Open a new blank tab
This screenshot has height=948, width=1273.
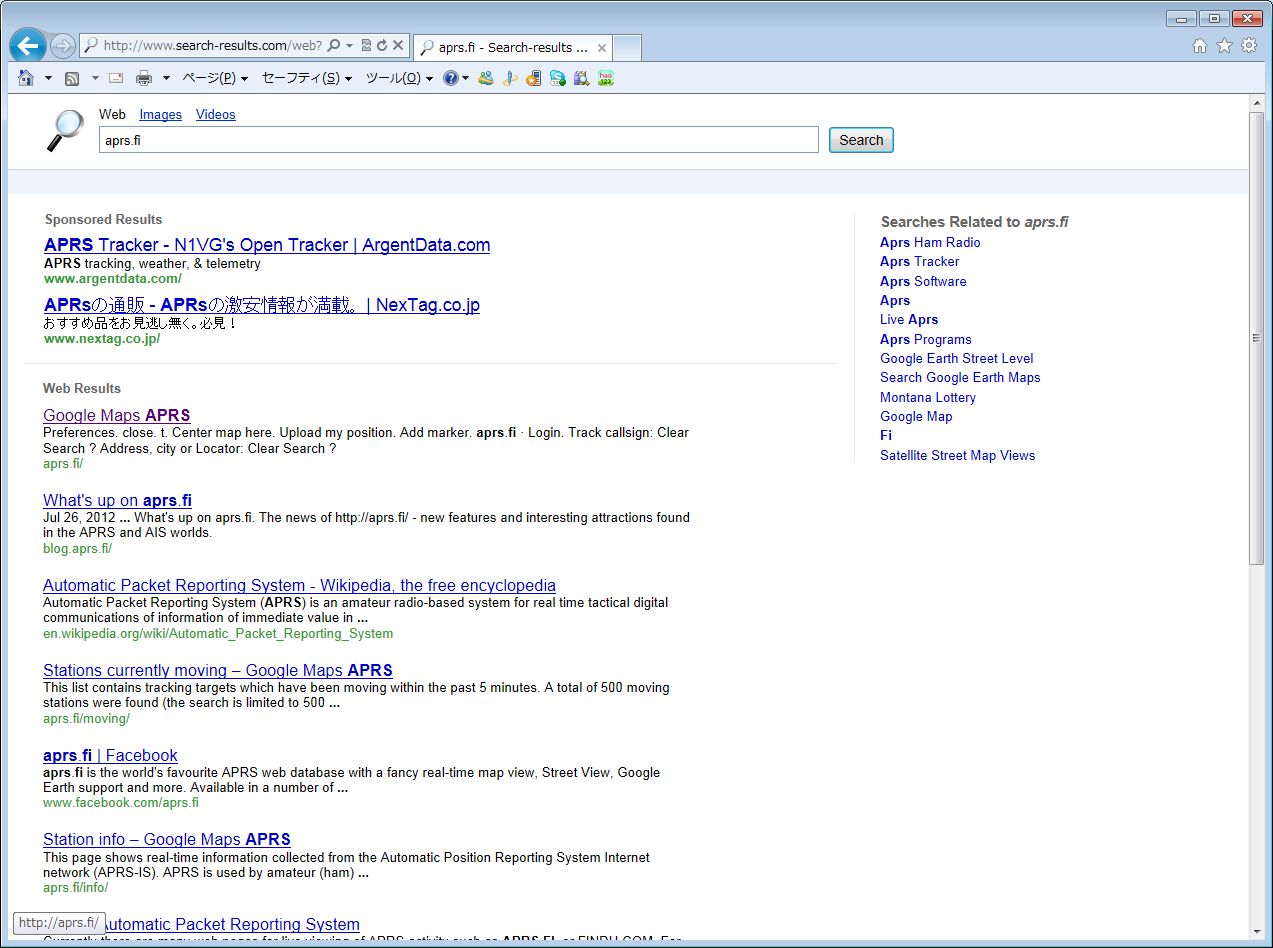[x=627, y=48]
